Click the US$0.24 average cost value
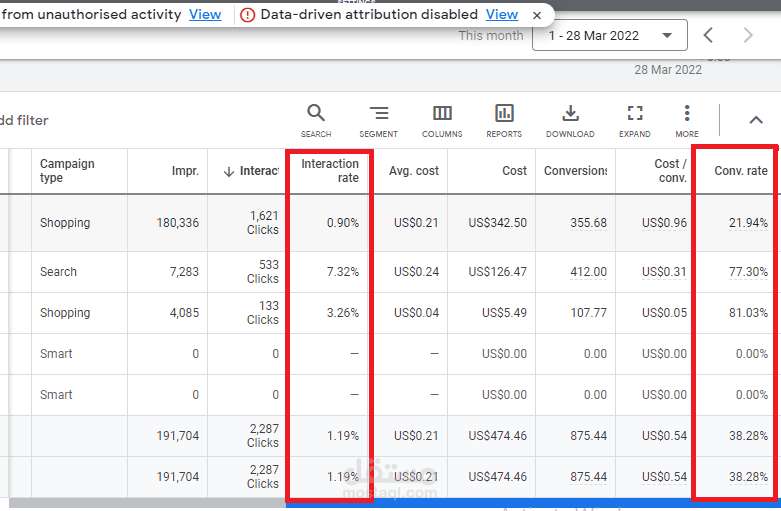 click(x=416, y=272)
